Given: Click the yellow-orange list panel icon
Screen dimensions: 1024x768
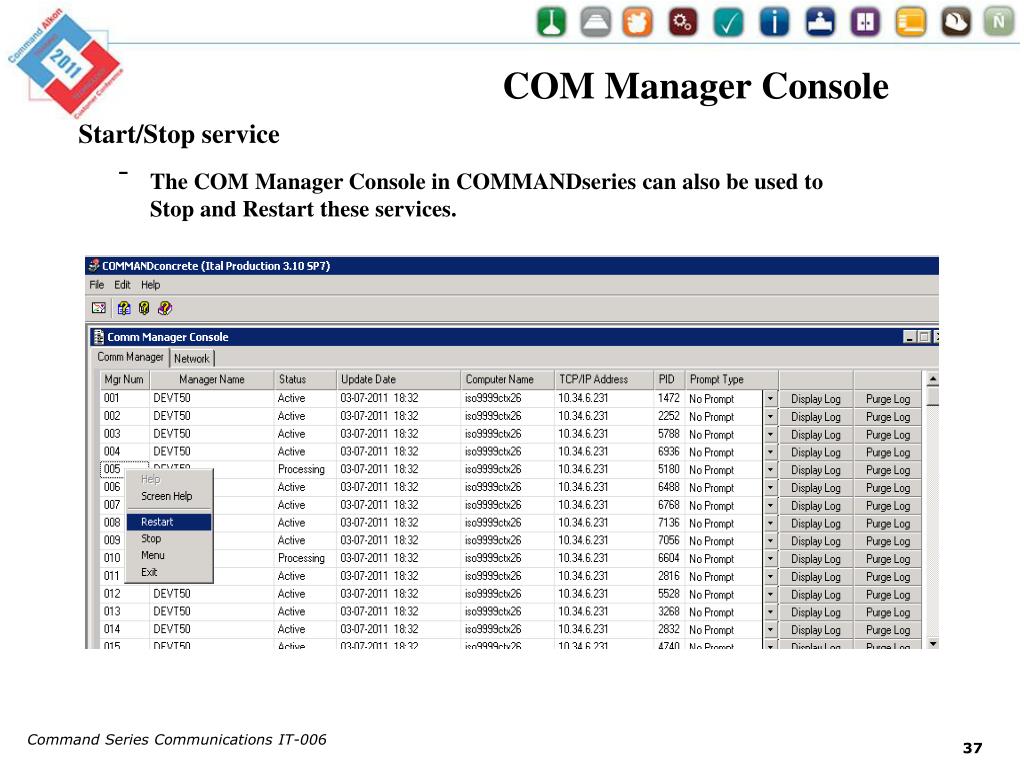Looking at the screenshot, I should pos(910,22).
